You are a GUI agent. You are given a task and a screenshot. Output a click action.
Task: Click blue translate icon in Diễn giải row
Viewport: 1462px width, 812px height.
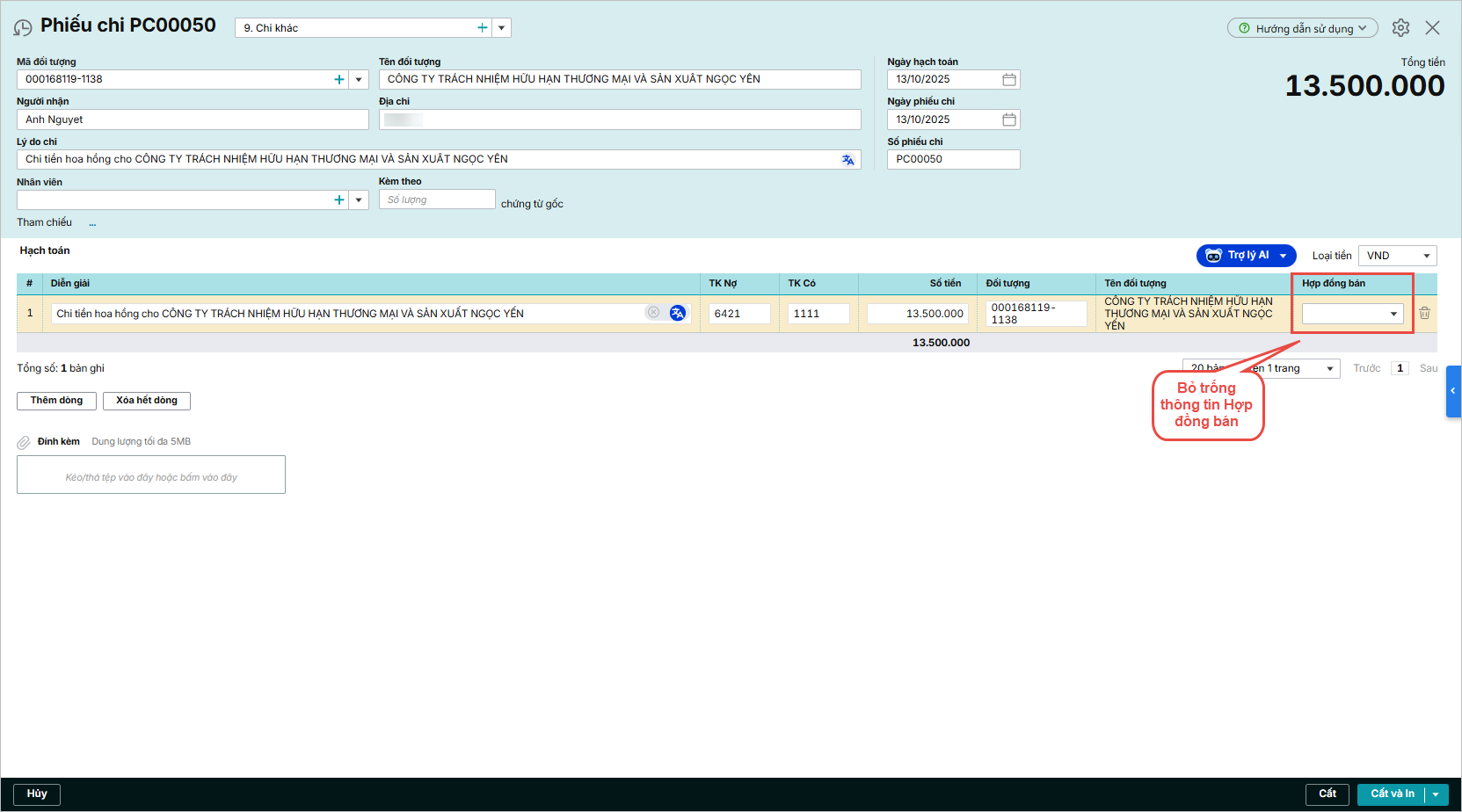678,313
